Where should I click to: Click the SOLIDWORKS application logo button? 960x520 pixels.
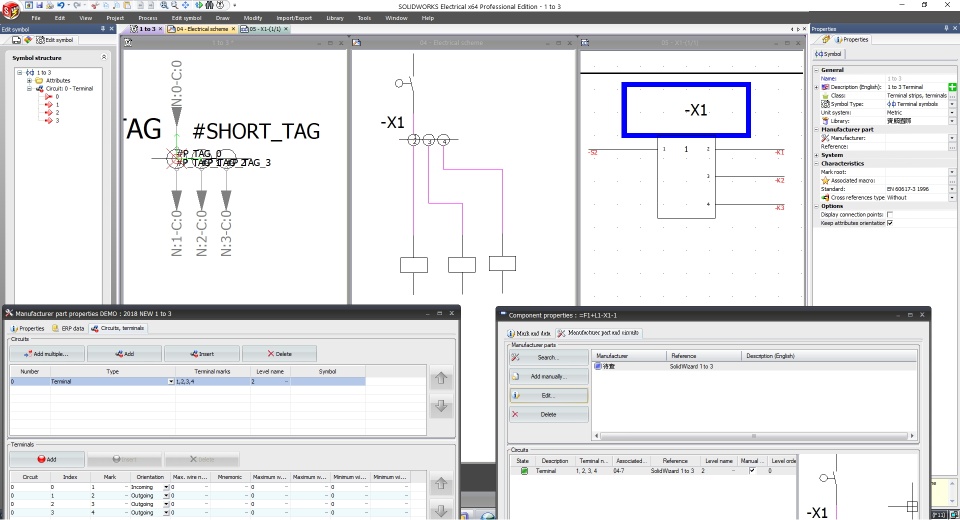11,10
